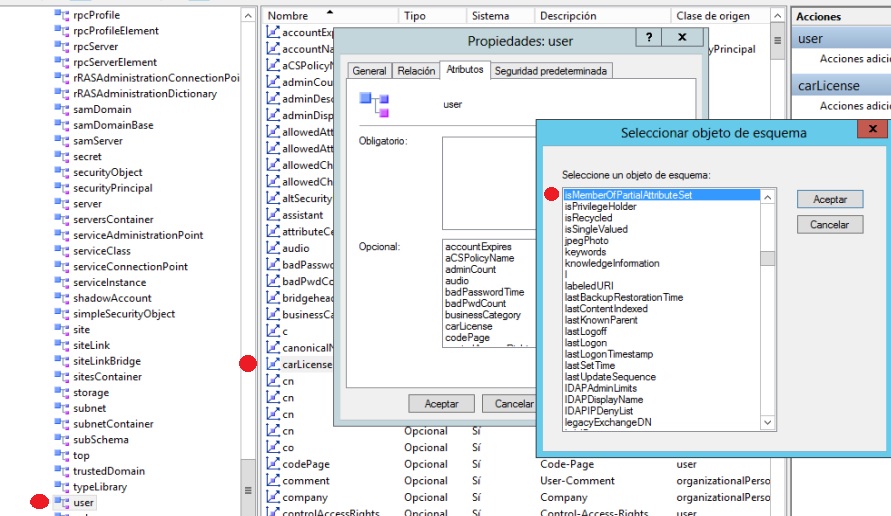Click the subSchema class icon
The image size is (891, 516).
pyautogui.click(x=62, y=439)
